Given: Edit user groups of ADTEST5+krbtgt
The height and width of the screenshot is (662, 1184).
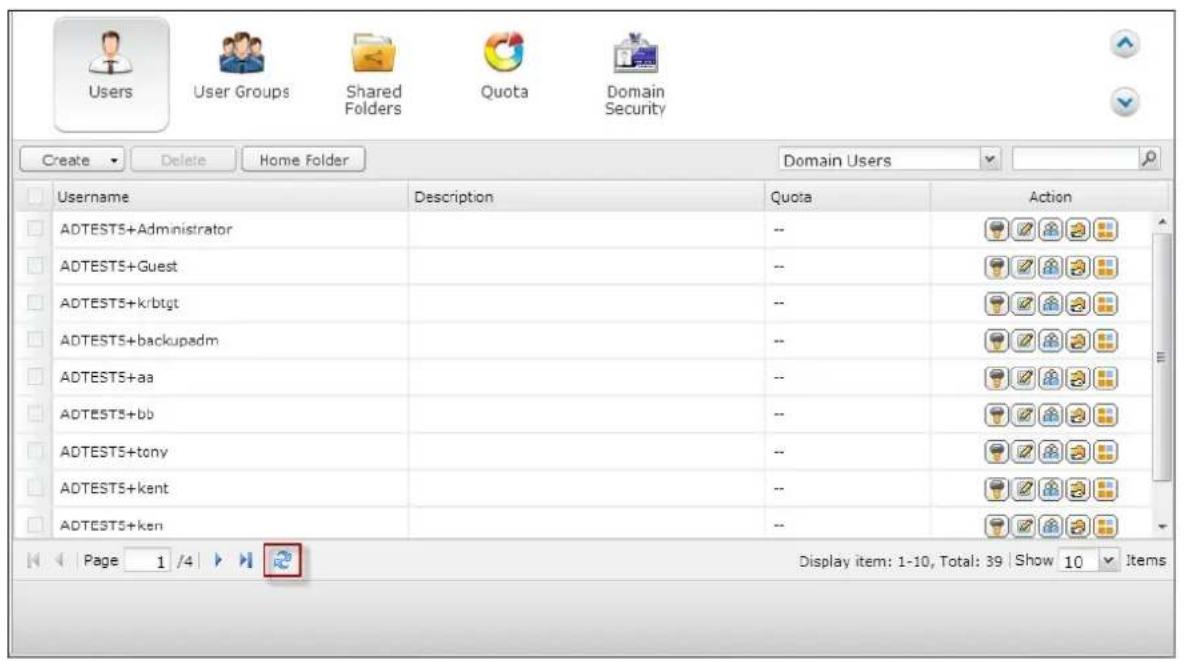Looking at the screenshot, I should (1051, 303).
